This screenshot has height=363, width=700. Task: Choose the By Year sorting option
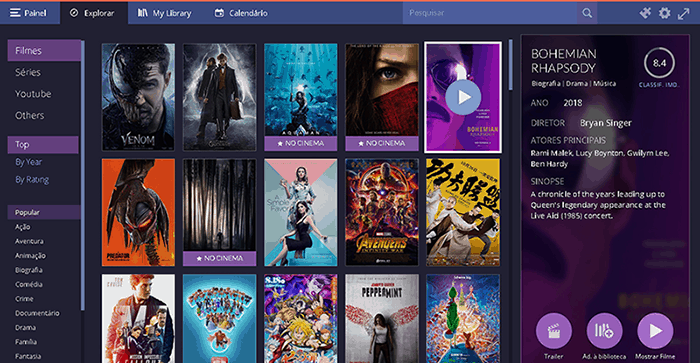29,162
